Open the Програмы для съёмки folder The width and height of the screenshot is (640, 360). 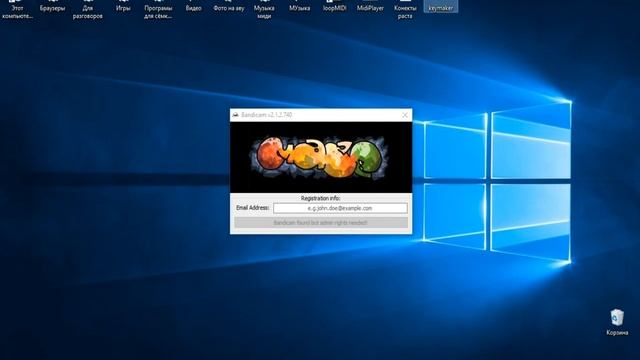158,10
